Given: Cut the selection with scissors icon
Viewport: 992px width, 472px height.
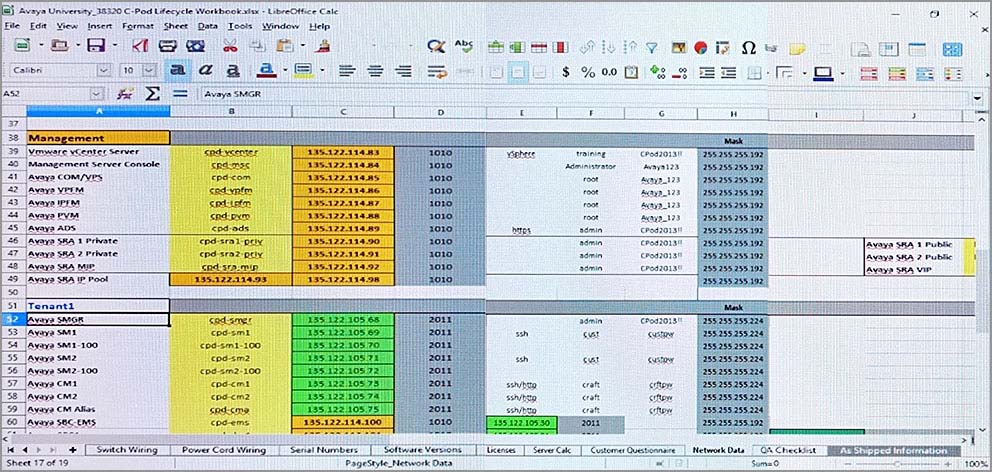Looking at the screenshot, I should 230,46.
